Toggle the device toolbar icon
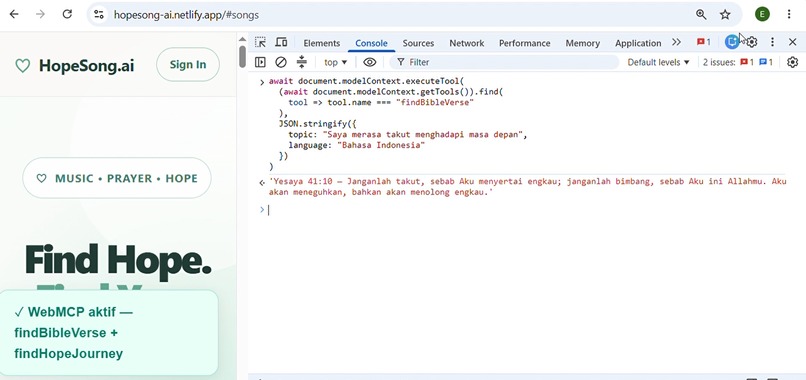Screen dimensions: 806x380 [281, 43]
